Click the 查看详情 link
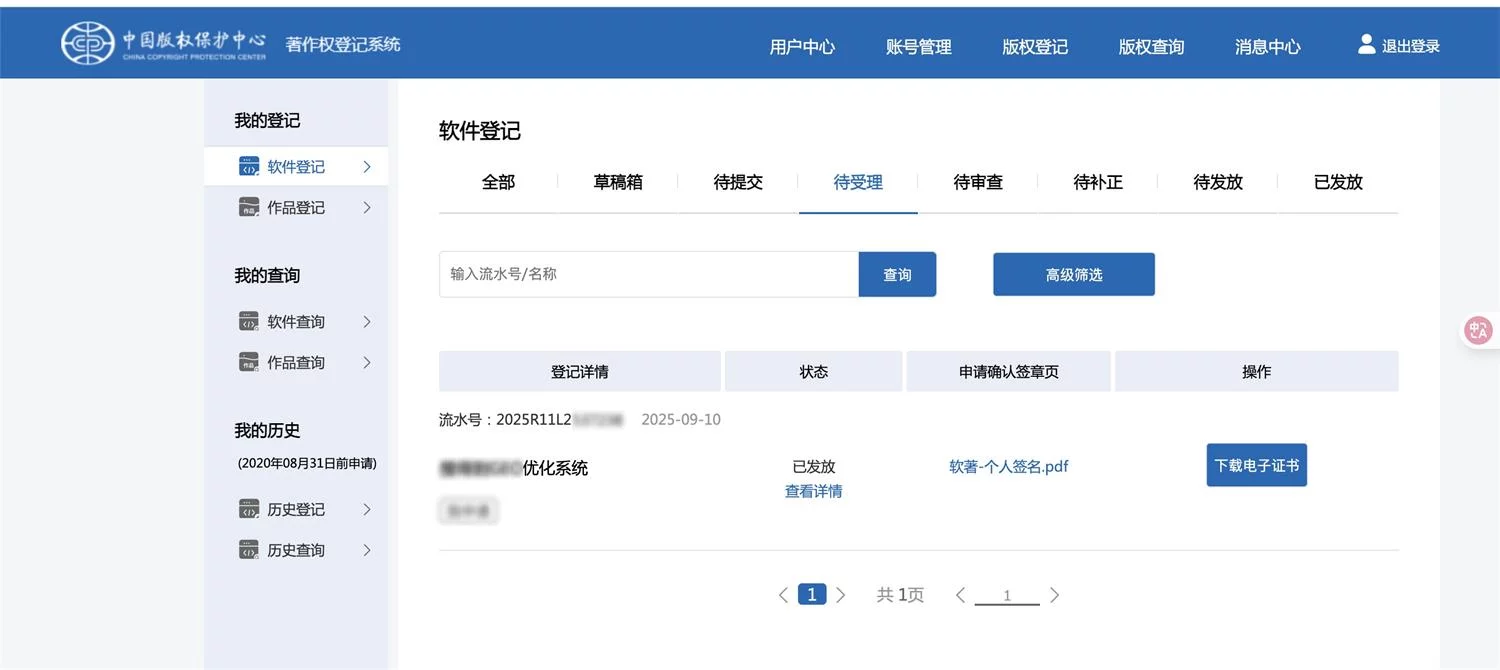 [x=813, y=491]
